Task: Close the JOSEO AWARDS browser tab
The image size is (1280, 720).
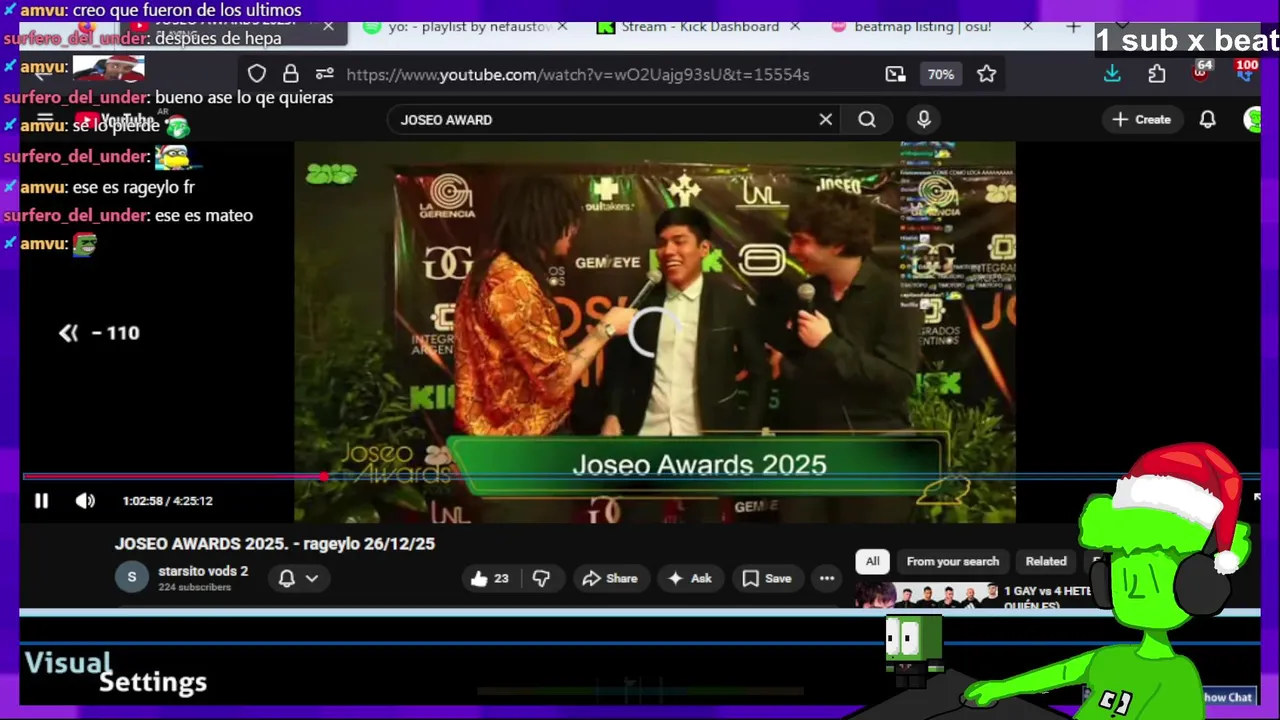Action: (x=328, y=26)
